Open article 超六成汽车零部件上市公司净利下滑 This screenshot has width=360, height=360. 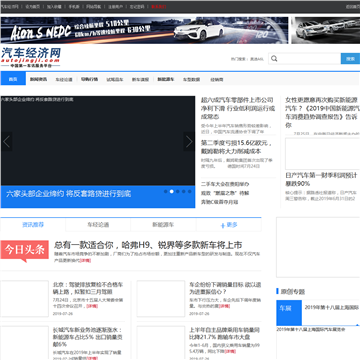pos(238,108)
